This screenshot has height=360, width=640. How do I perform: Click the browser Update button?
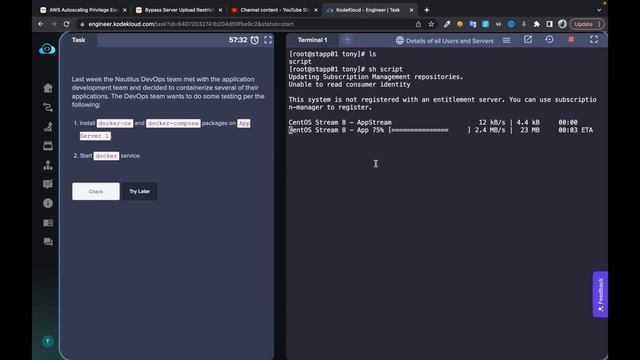click(x=587, y=24)
